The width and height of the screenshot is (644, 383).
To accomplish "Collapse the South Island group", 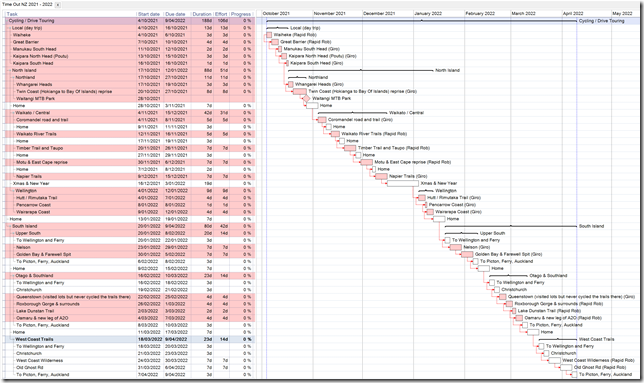I will tap(10, 226).
